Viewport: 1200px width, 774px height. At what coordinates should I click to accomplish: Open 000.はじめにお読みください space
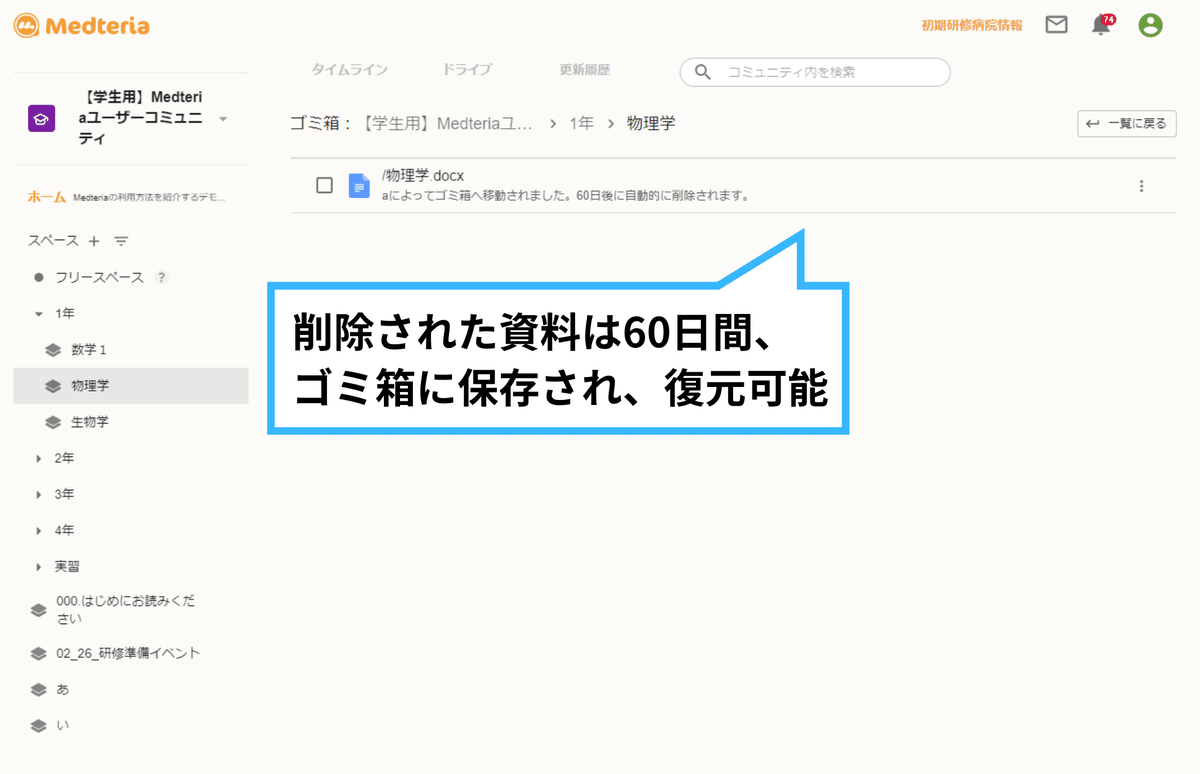(x=125, y=610)
